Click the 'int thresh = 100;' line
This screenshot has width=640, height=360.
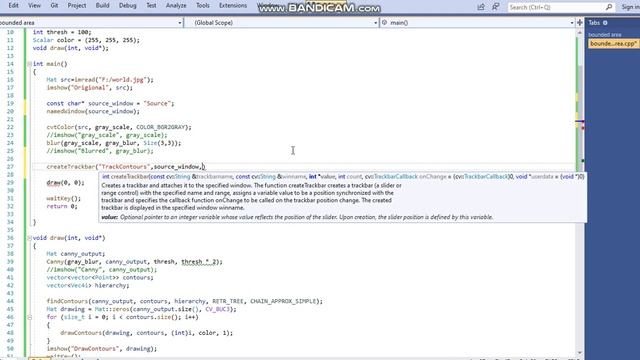click(x=62, y=32)
